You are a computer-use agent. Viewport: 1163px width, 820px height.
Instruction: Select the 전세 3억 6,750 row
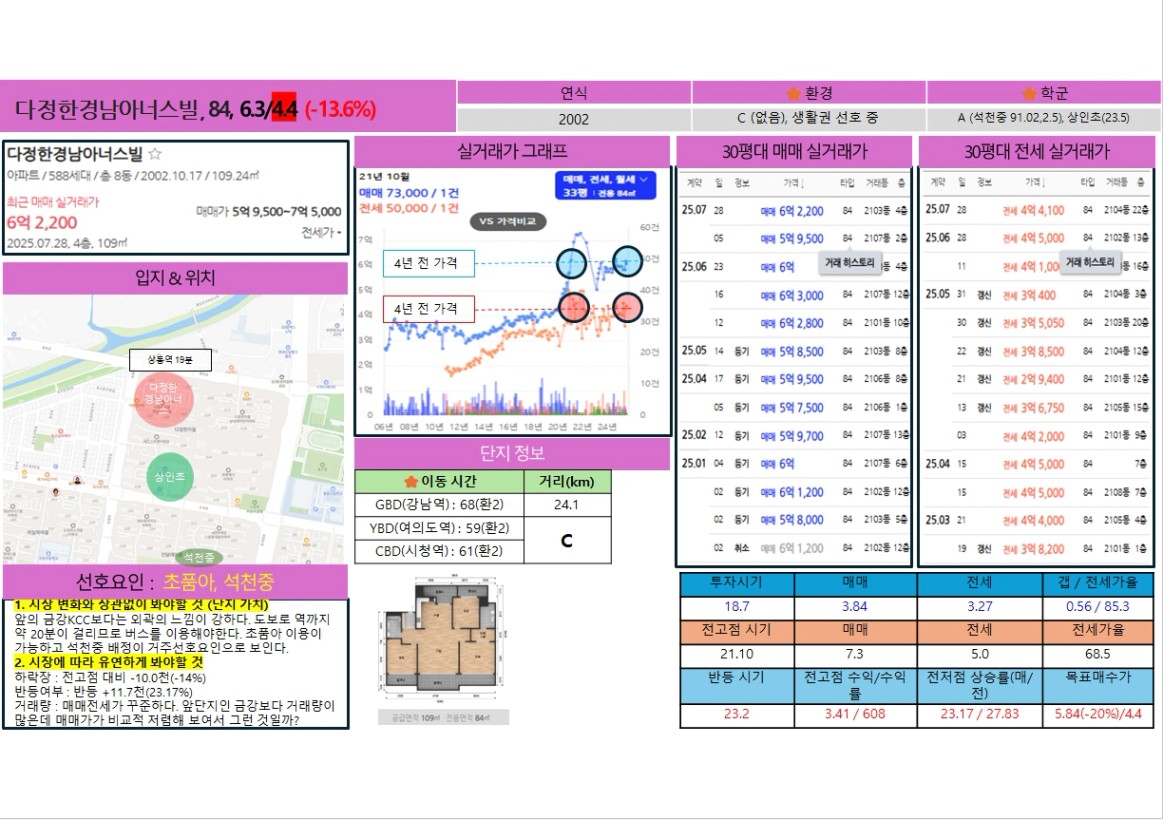click(1036, 408)
